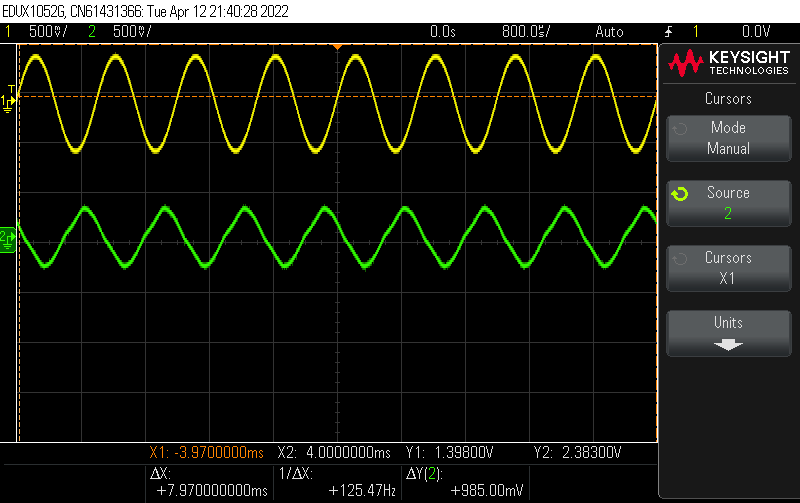Click the grayed rotary icon beside Cursors
Image resolution: width=800 pixels, height=503 pixels.
pyautogui.click(x=680, y=259)
